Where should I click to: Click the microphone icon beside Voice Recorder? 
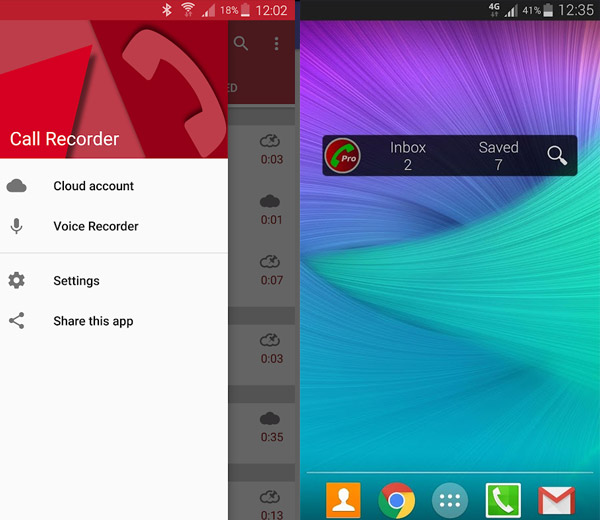tap(16, 226)
